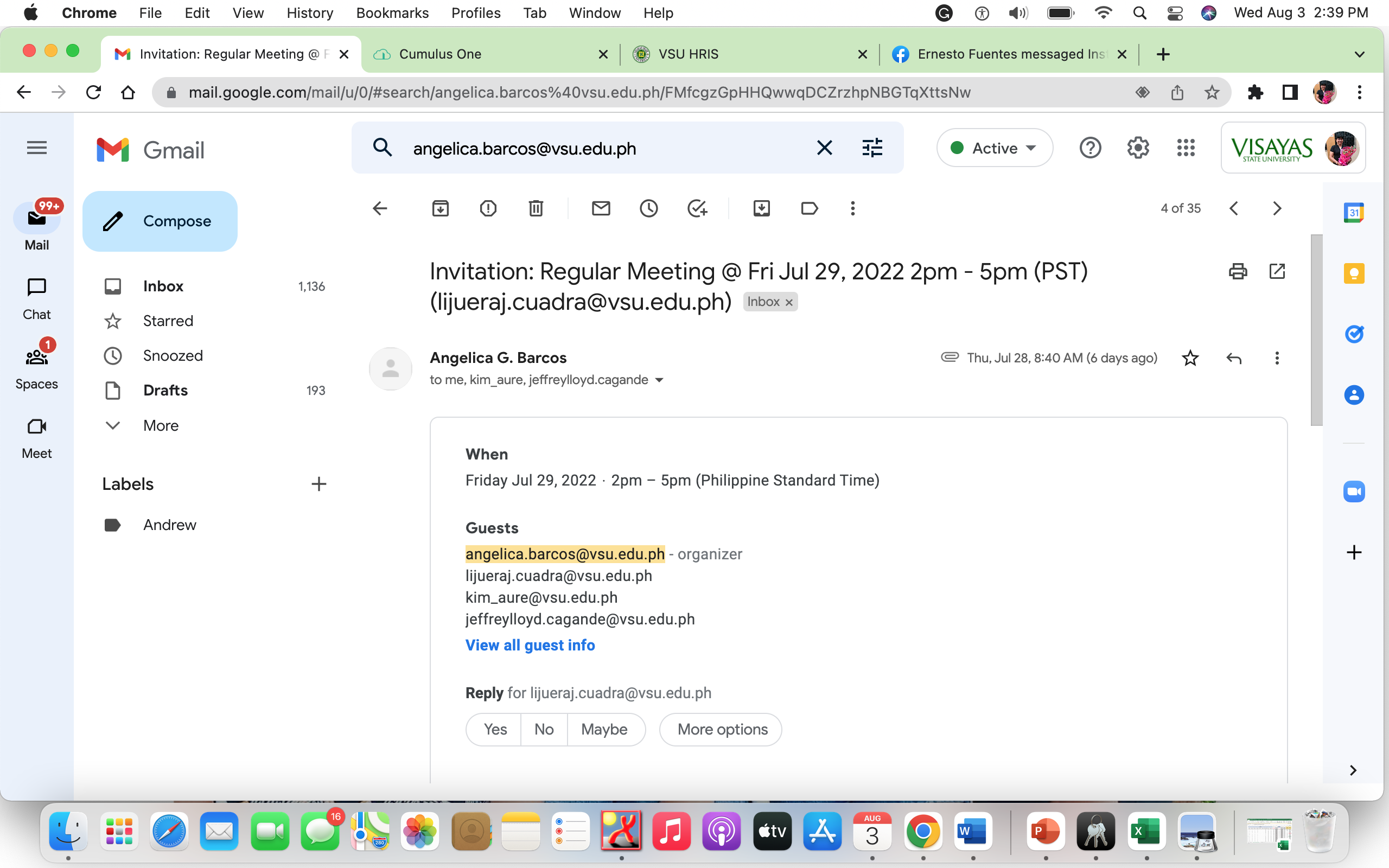Print the conversation with the printer icon
This screenshot has height=868, width=1389.
click(1238, 271)
